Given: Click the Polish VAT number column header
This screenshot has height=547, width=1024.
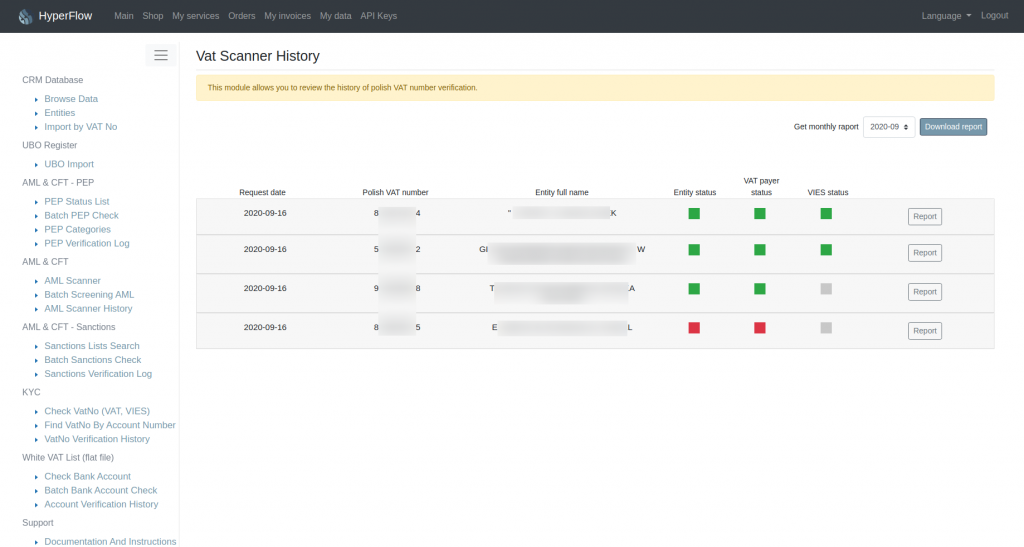Looking at the screenshot, I should pos(395,193).
